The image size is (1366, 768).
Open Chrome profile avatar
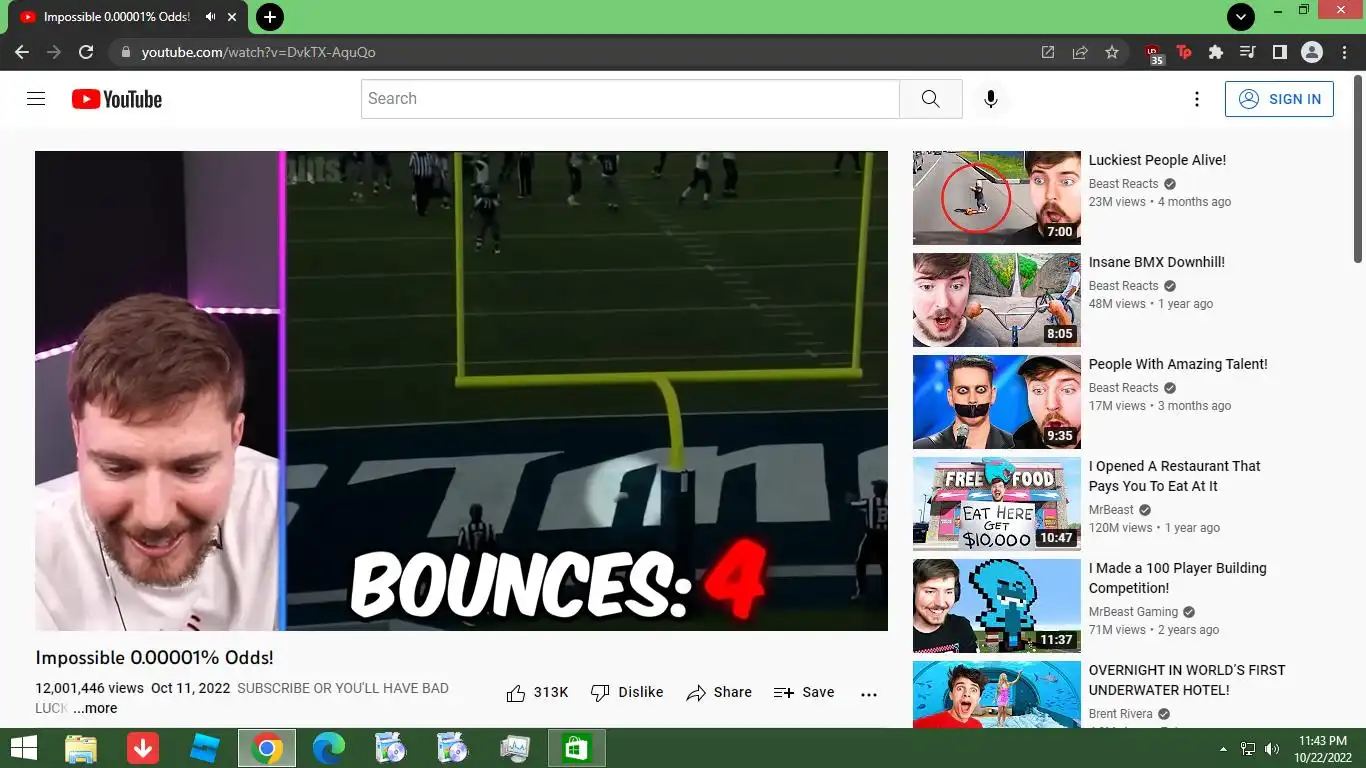click(x=1312, y=52)
